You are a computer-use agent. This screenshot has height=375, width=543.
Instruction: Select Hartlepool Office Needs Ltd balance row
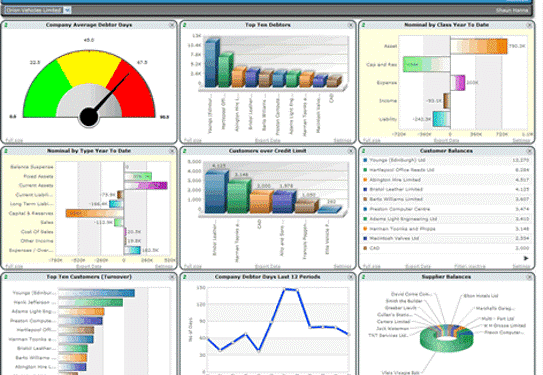(446, 170)
